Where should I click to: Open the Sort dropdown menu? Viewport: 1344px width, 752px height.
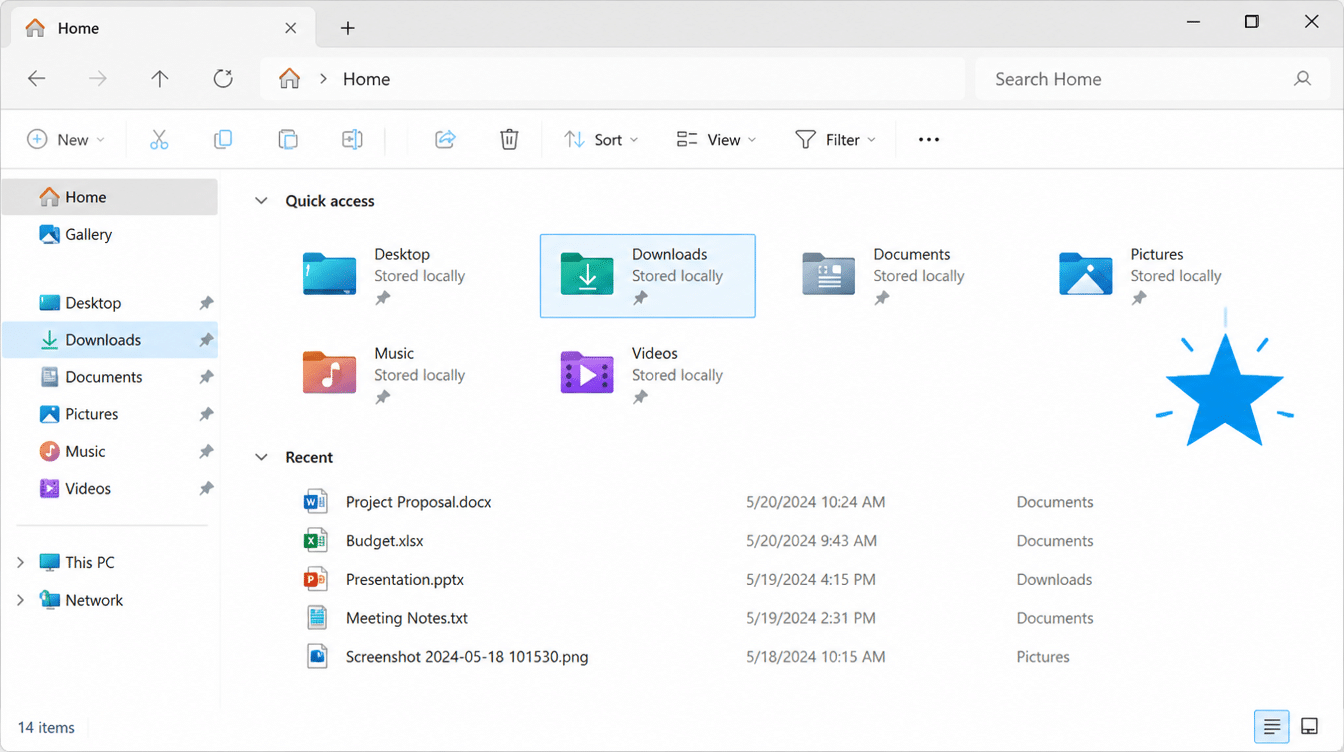pyautogui.click(x=601, y=140)
